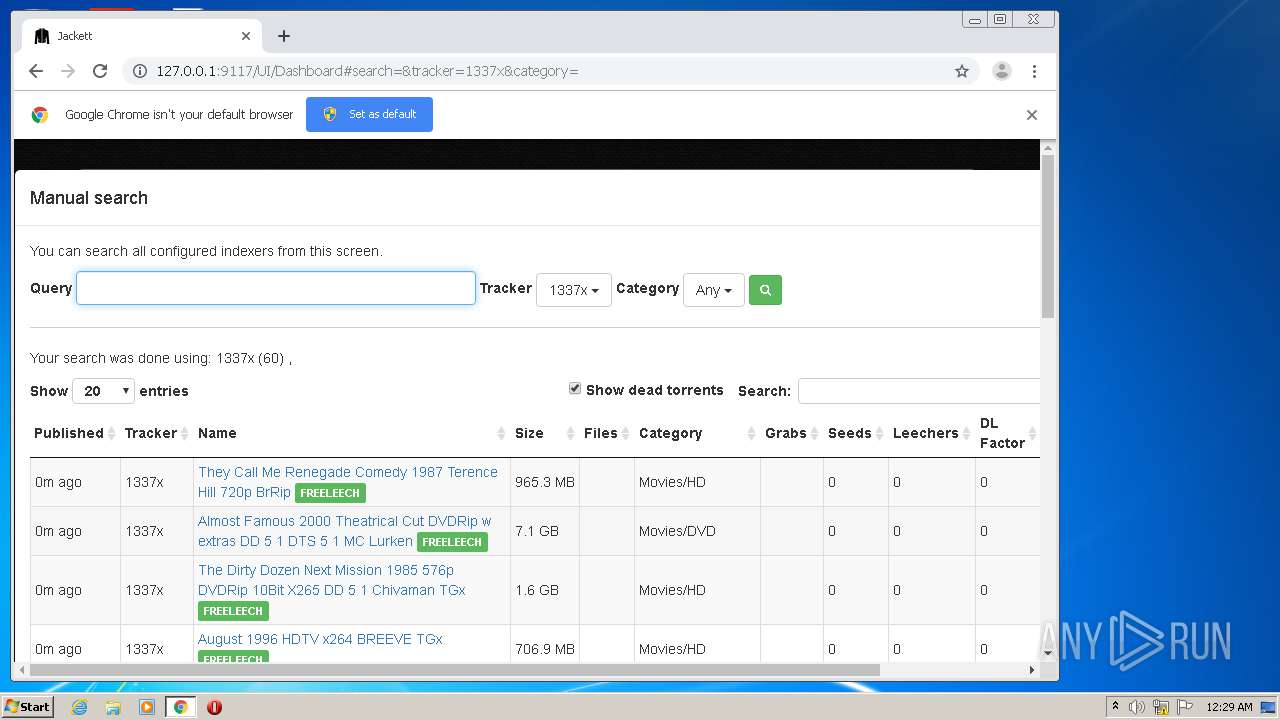
Task: Open August 1996 HDTV torrent link
Action: [320, 639]
